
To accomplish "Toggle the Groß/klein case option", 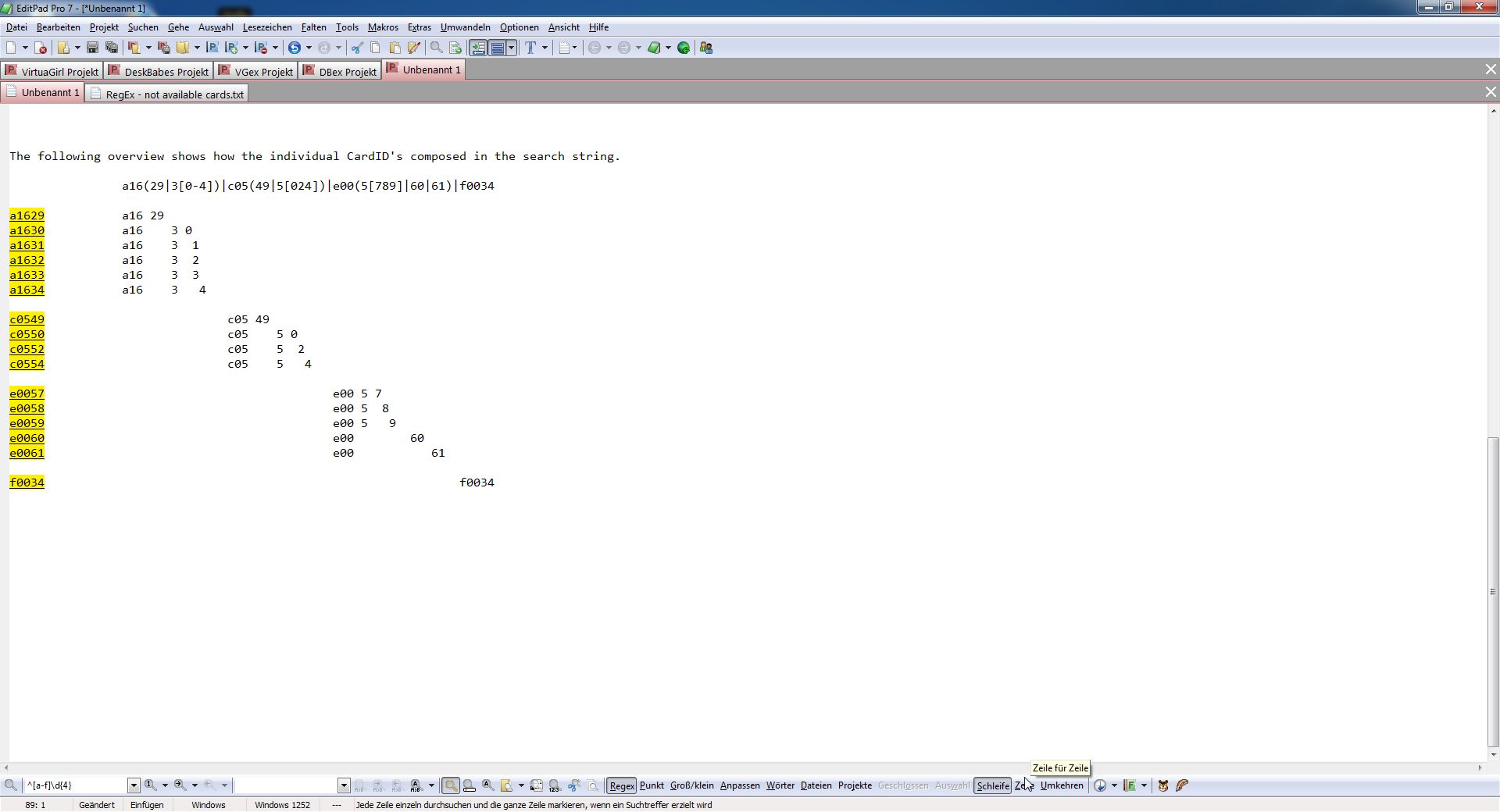I will [691, 785].
